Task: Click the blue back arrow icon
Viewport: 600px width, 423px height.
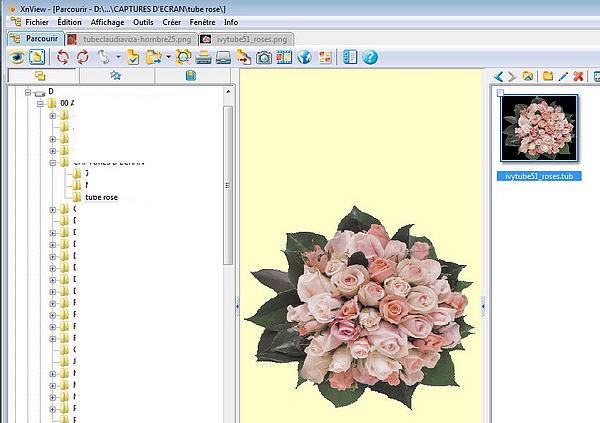Action: click(499, 76)
